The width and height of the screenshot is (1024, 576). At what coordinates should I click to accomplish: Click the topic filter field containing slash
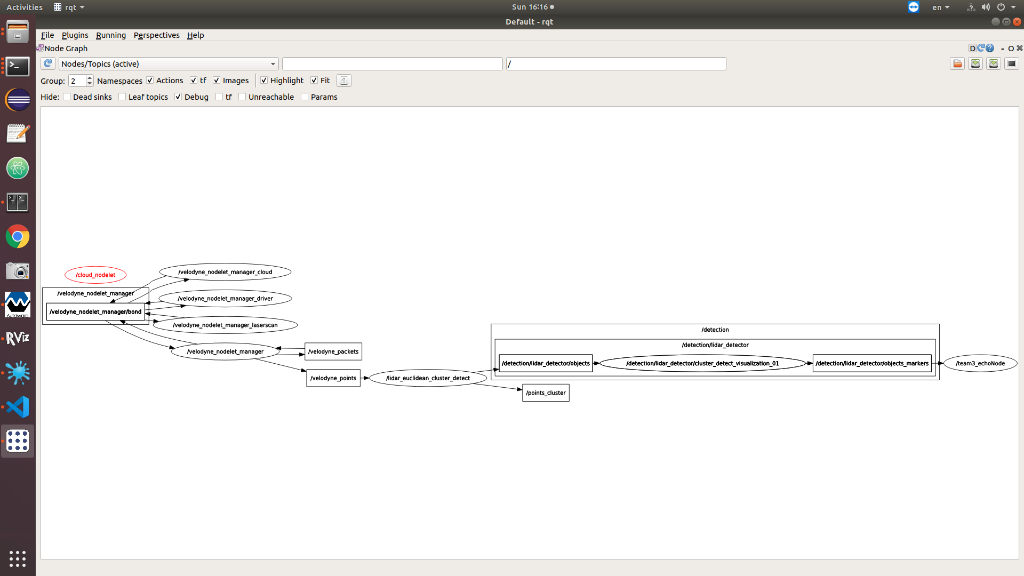click(x=616, y=63)
